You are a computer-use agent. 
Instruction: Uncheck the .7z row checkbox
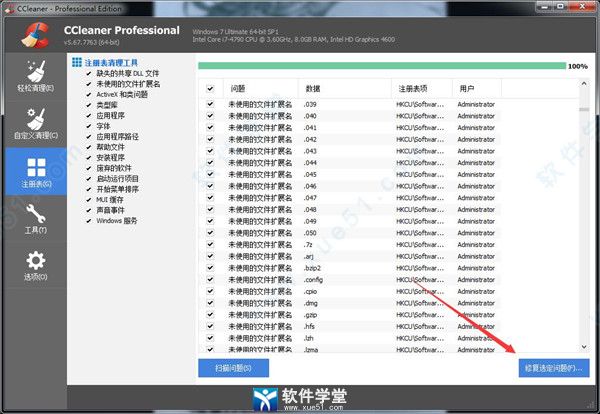(x=210, y=244)
